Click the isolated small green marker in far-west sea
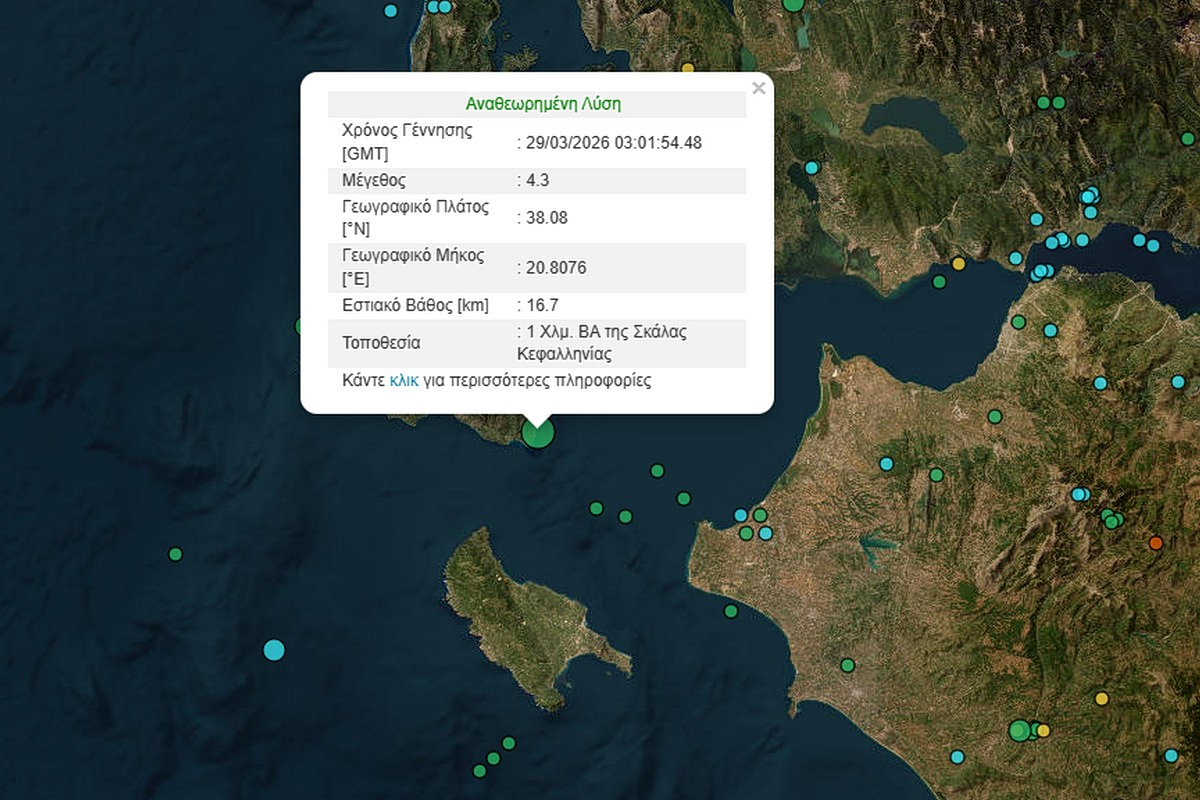 (x=176, y=554)
